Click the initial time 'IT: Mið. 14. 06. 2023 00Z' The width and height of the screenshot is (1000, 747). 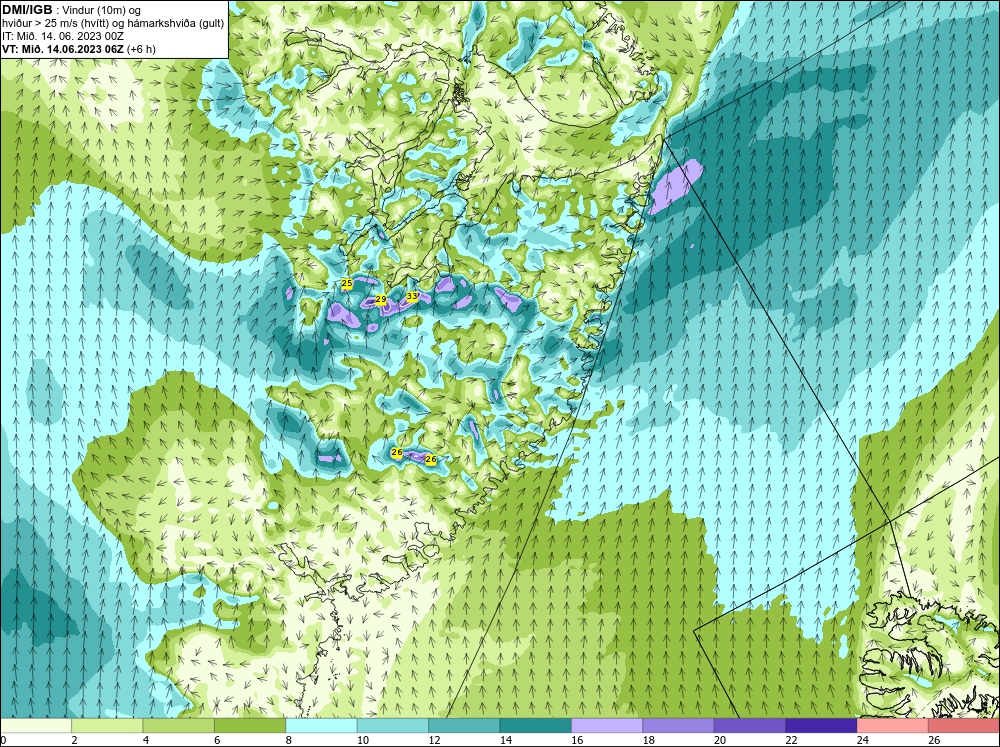(62, 36)
